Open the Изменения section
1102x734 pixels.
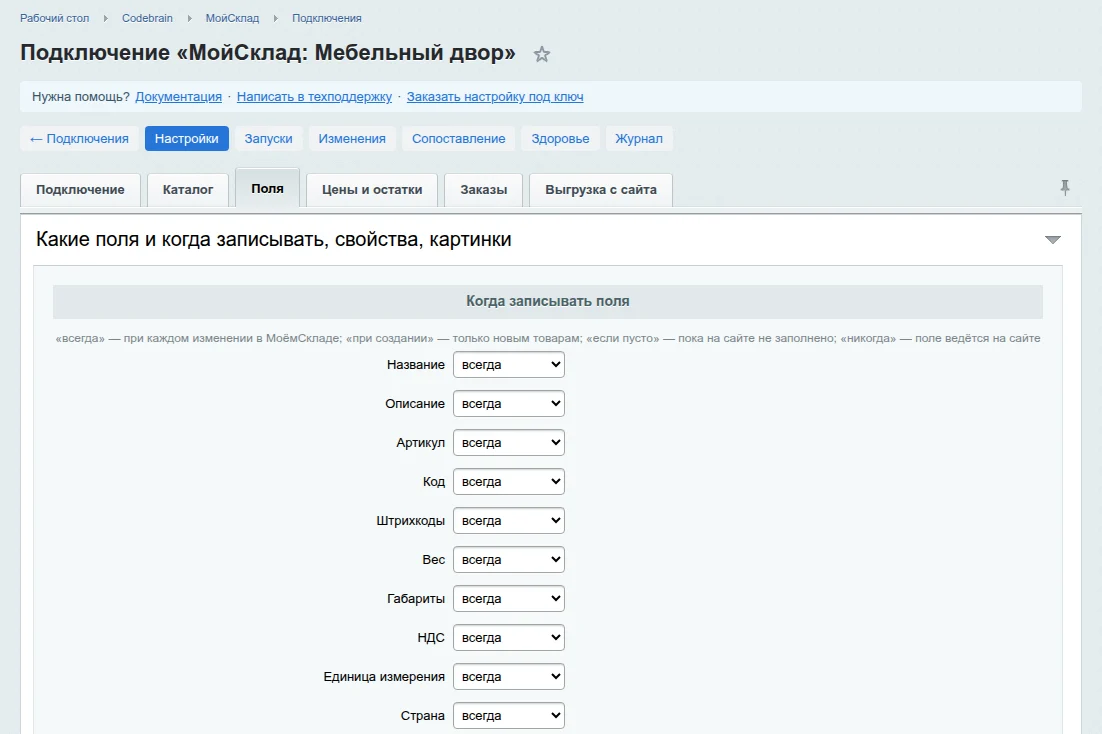(352, 139)
